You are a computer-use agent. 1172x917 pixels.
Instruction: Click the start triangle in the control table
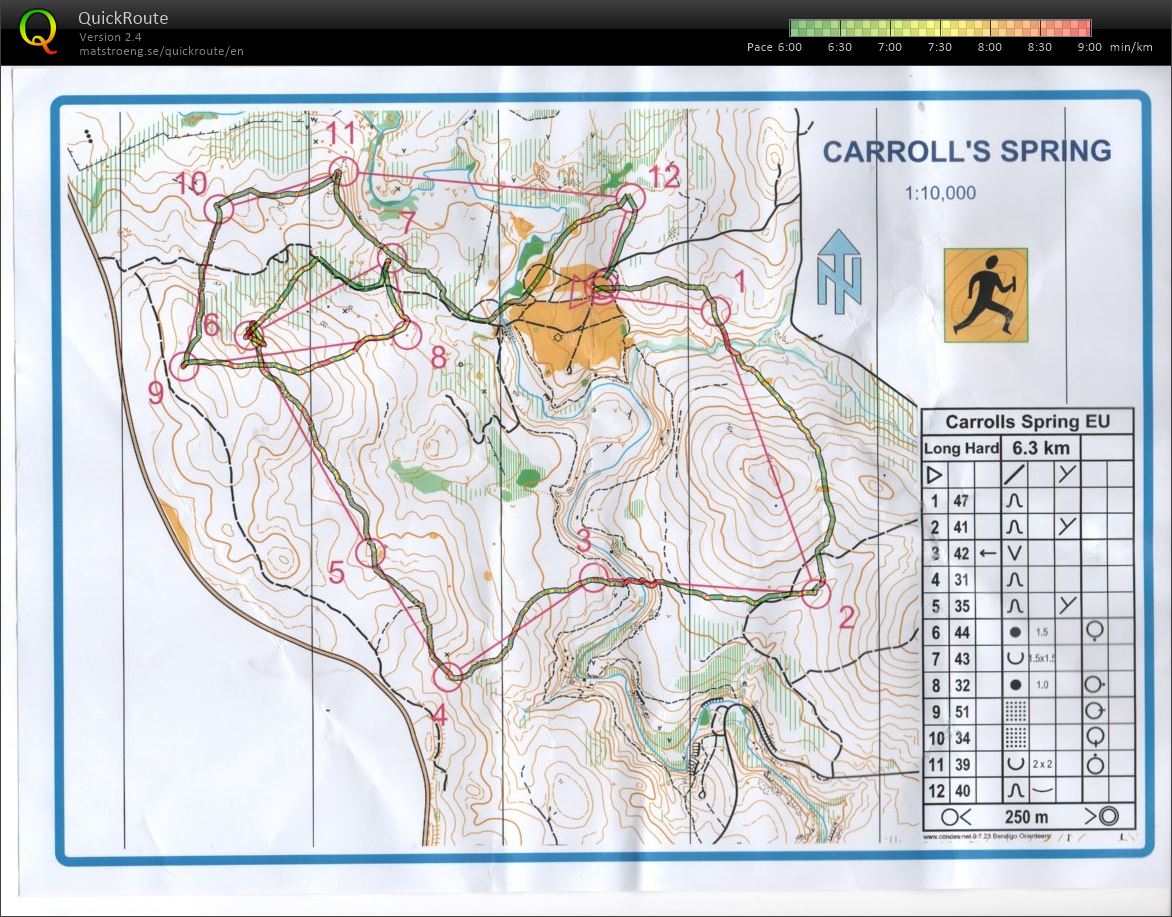coord(935,475)
